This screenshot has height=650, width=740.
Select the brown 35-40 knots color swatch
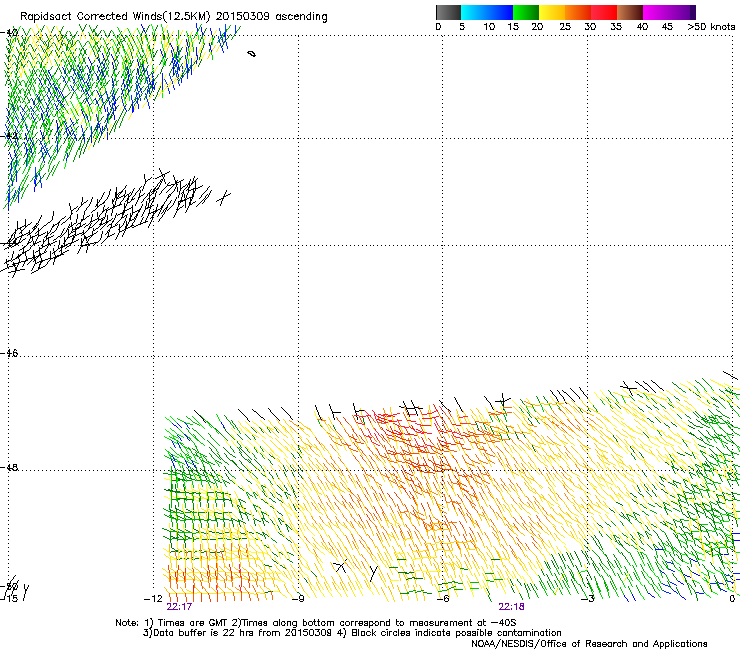[x=630, y=12]
